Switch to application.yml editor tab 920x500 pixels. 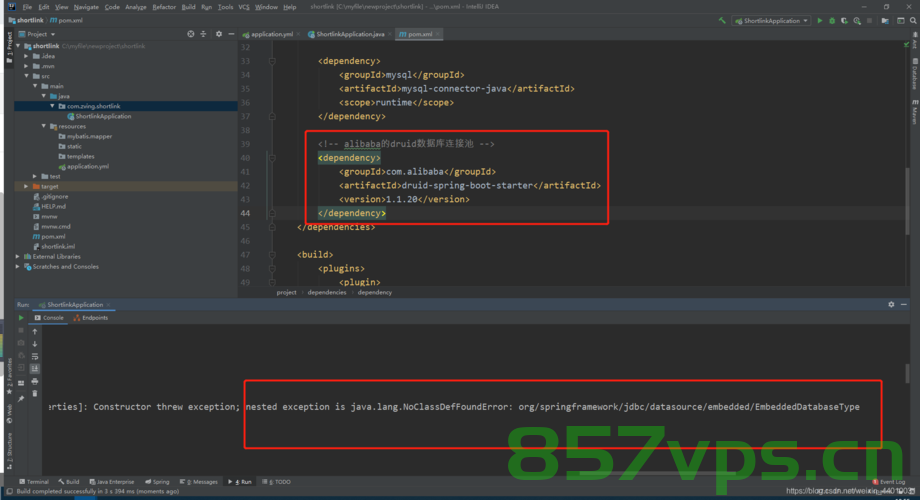tap(272, 34)
